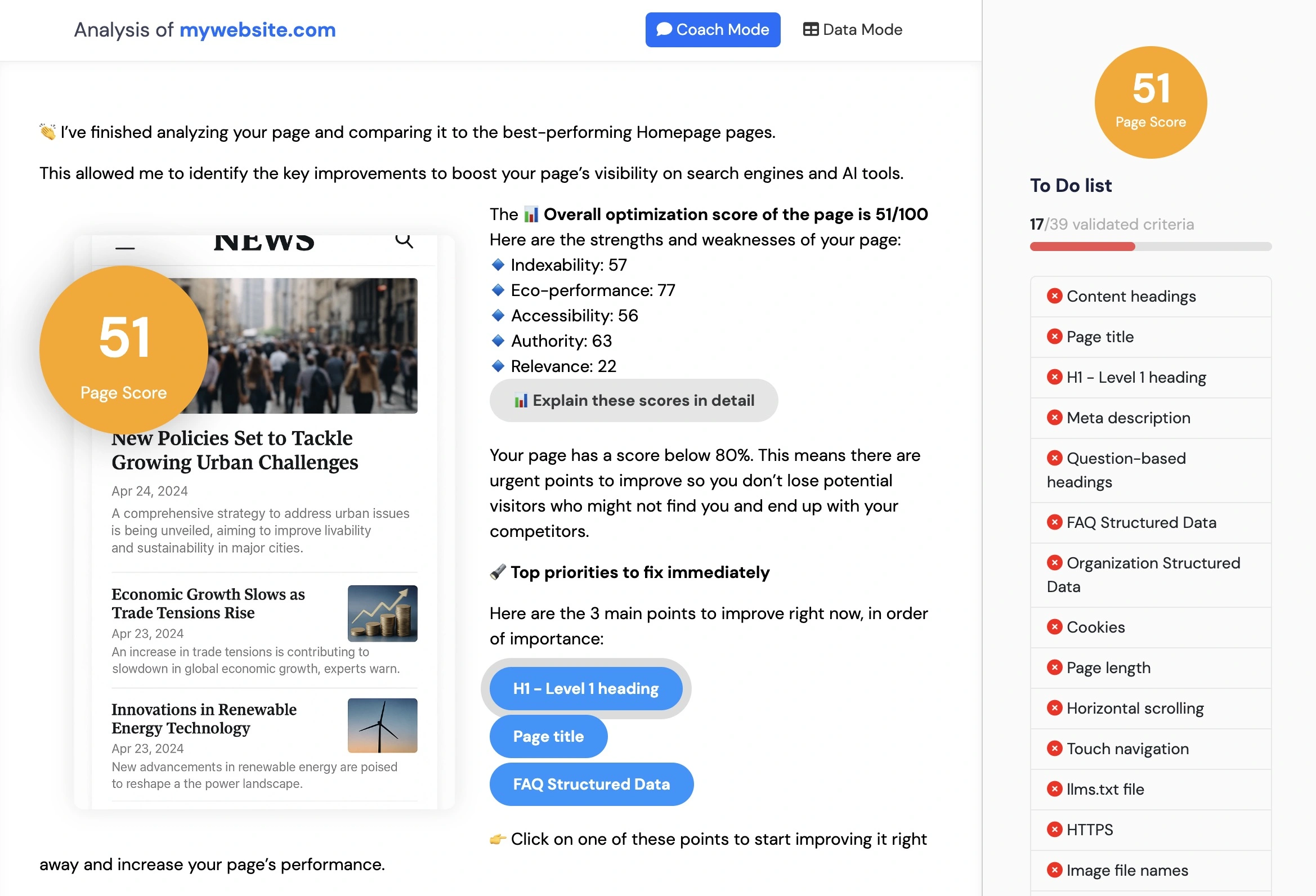Click the red X icon beside FAQ Structured Data
Screen dimensions: 1316x896
1054,522
